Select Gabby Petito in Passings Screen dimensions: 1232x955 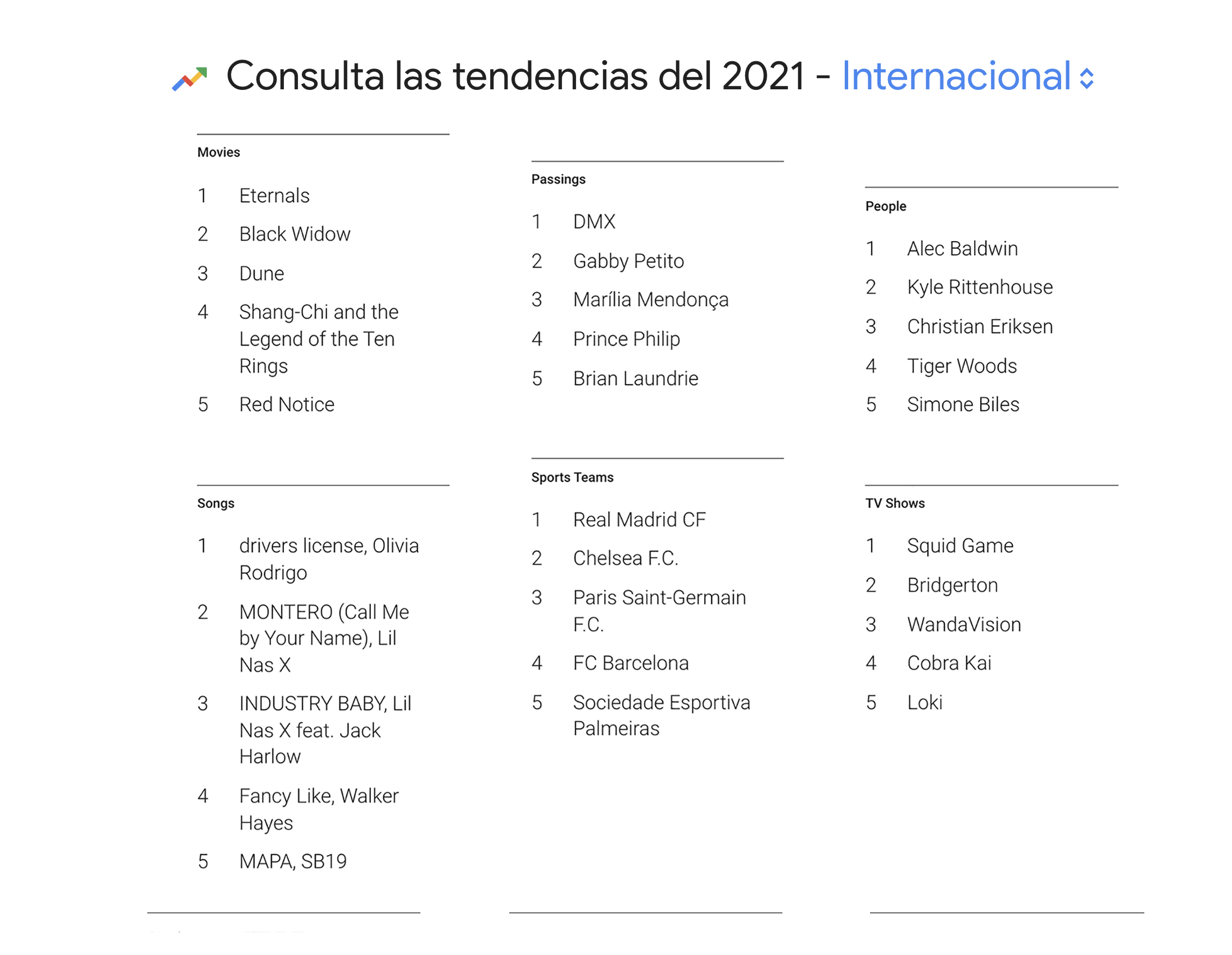(628, 261)
